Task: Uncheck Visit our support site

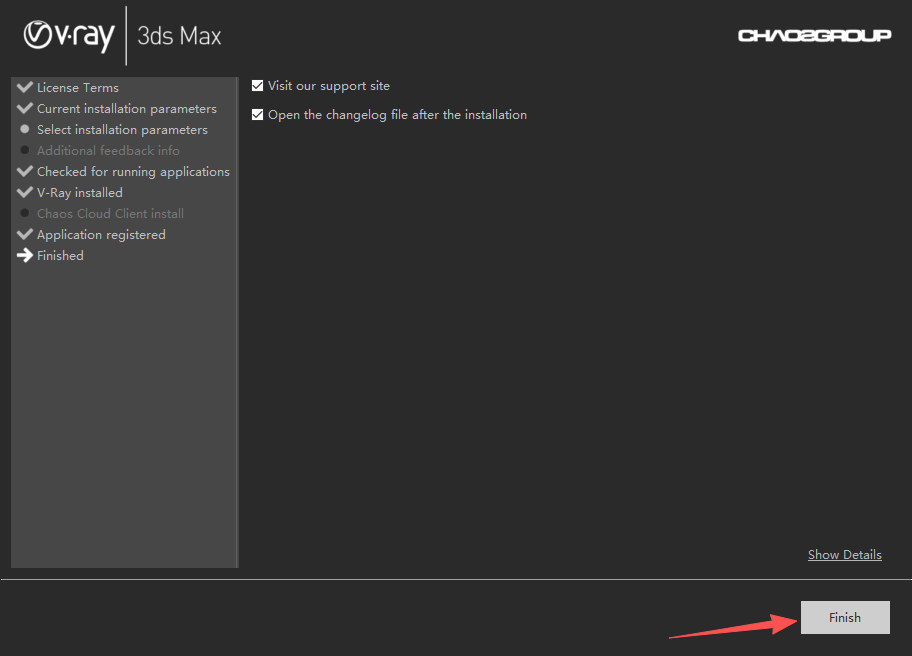Action: point(258,85)
